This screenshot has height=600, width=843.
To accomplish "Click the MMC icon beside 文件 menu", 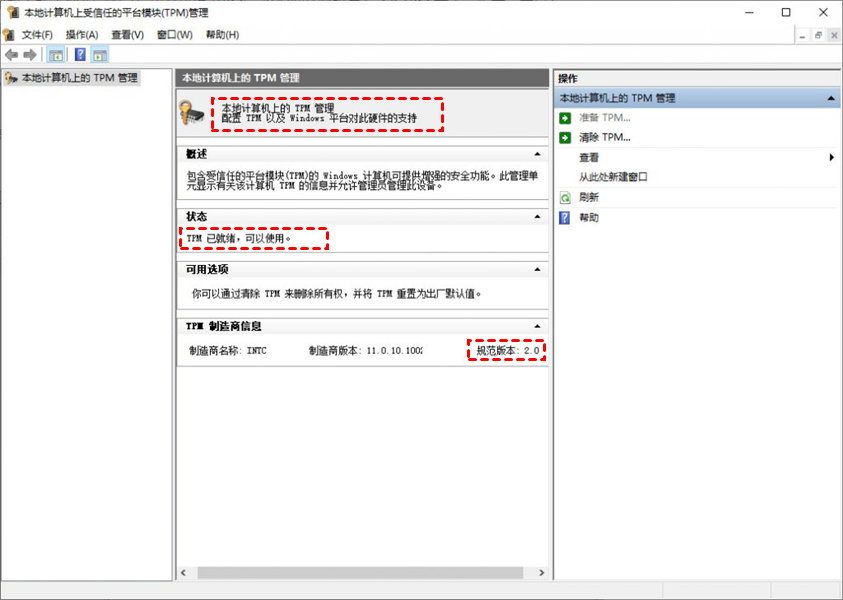I will [9, 35].
